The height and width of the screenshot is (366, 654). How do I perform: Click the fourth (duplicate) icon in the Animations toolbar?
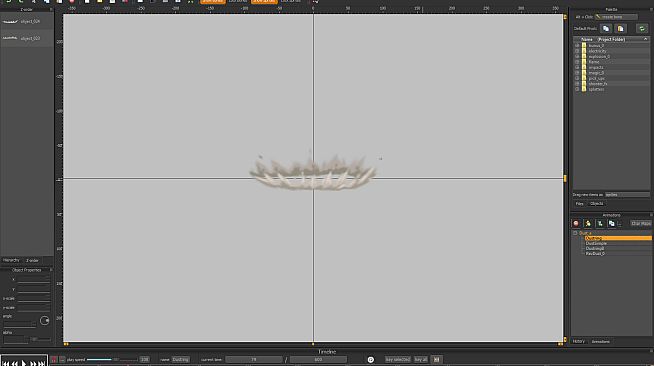(x=611, y=224)
